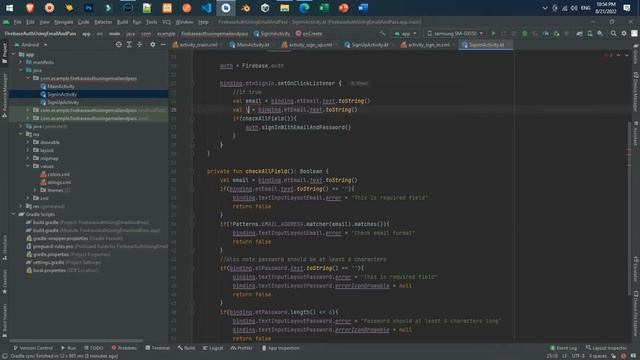Open the Terminal tool window
Screen dimensions: 640x360
(158, 348)
